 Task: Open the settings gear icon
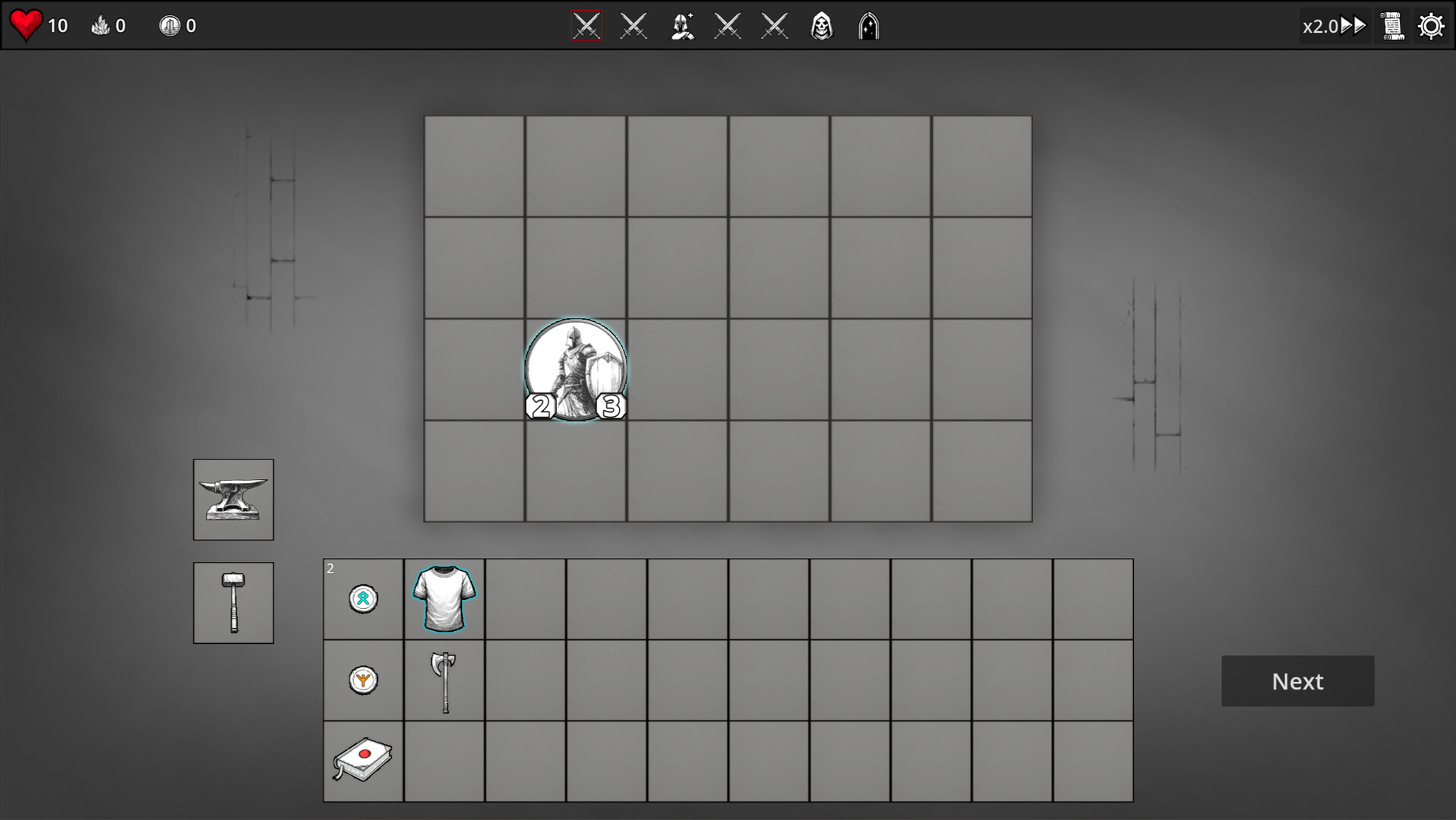(x=1432, y=25)
